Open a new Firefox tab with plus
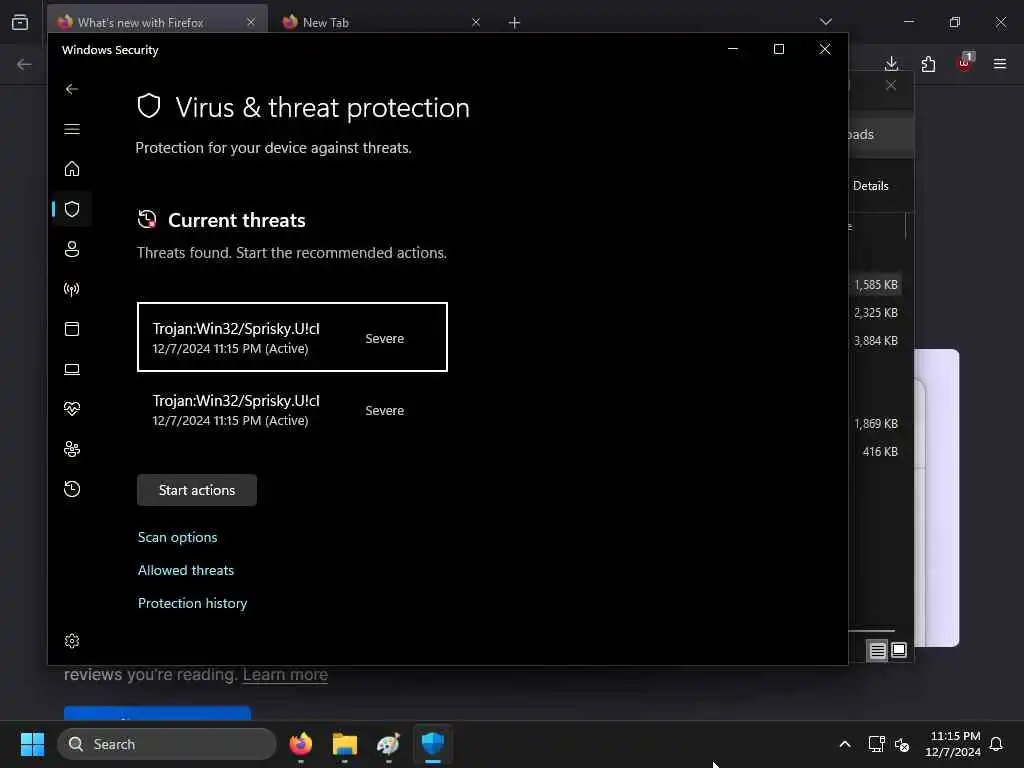The width and height of the screenshot is (1024, 768). point(515,23)
